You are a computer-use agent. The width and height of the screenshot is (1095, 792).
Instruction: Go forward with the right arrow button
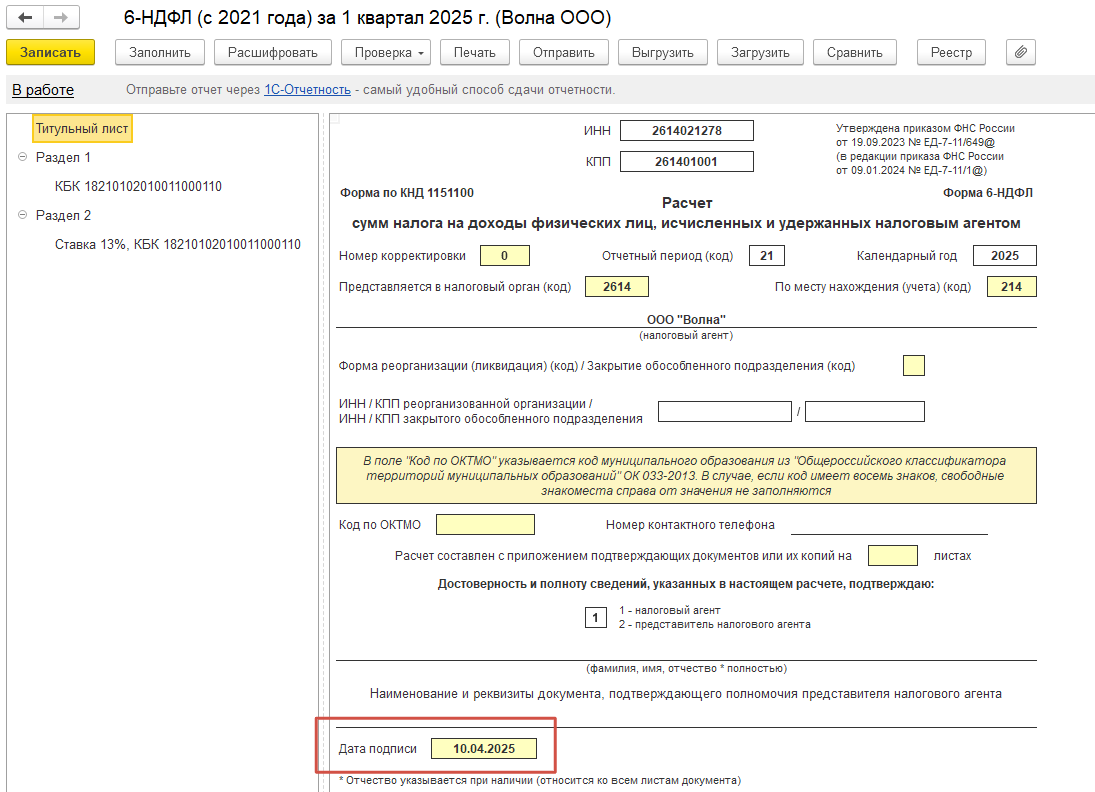pos(61,17)
